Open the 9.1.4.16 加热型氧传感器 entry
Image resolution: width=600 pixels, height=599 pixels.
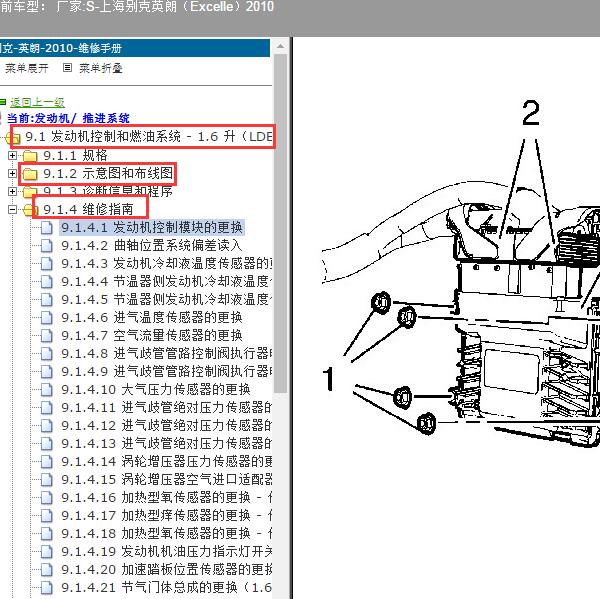[x=166, y=497]
